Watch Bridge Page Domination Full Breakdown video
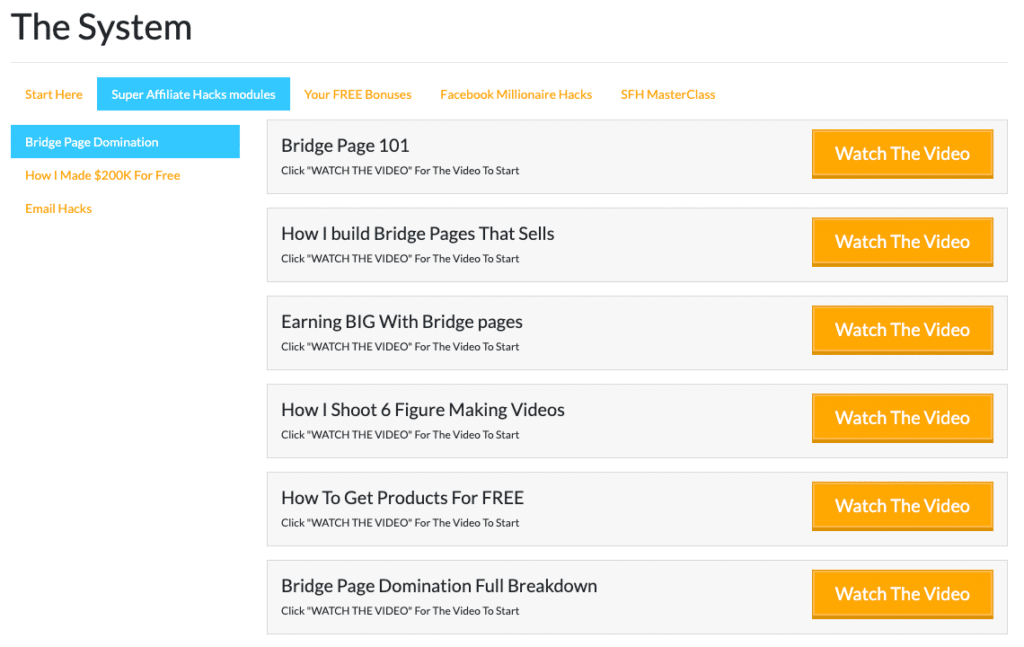This screenshot has height=647, width=1024. tap(903, 595)
